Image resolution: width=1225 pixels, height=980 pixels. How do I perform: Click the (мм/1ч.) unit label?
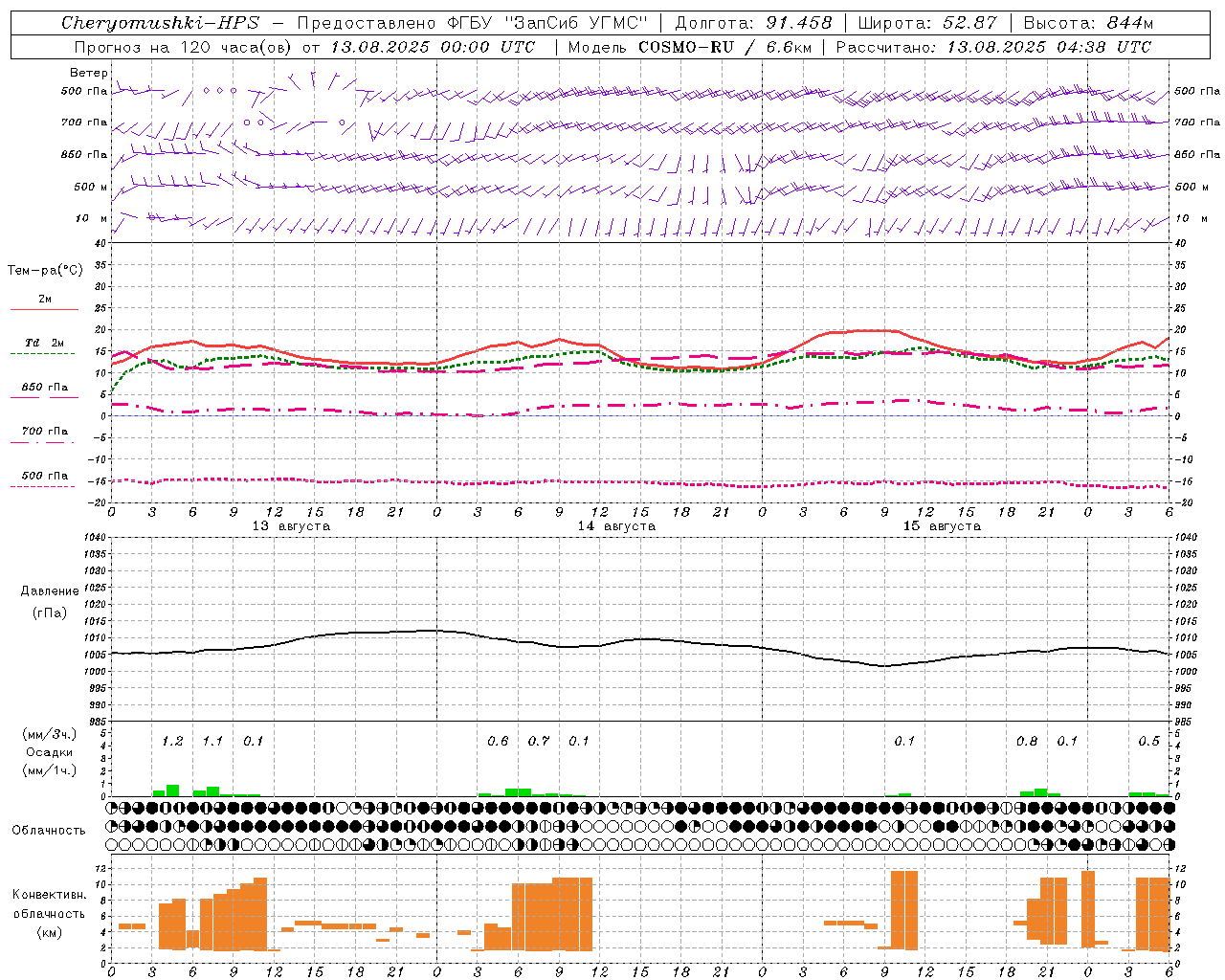click(49, 770)
